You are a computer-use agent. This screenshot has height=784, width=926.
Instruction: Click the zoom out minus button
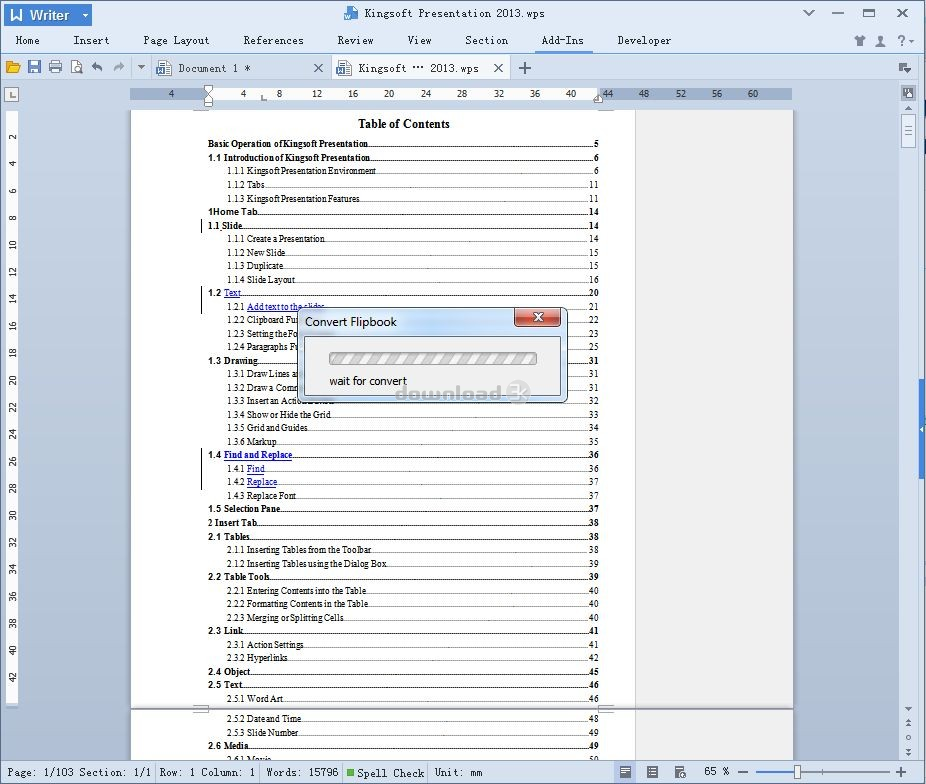click(x=743, y=772)
